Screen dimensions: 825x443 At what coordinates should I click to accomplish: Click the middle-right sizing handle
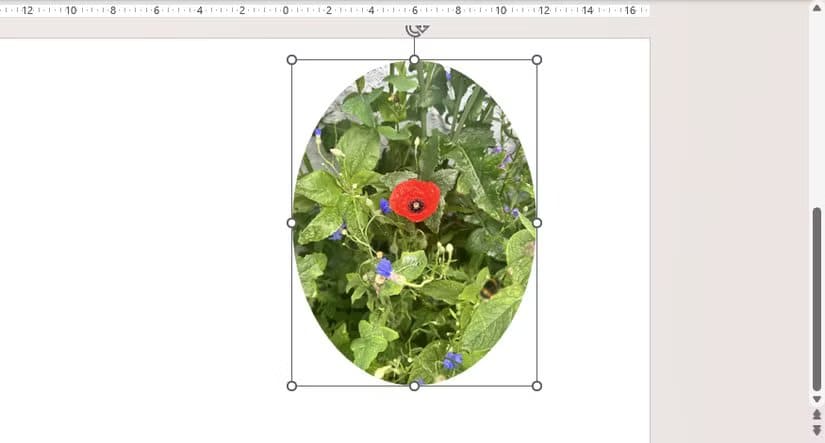point(537,223)
